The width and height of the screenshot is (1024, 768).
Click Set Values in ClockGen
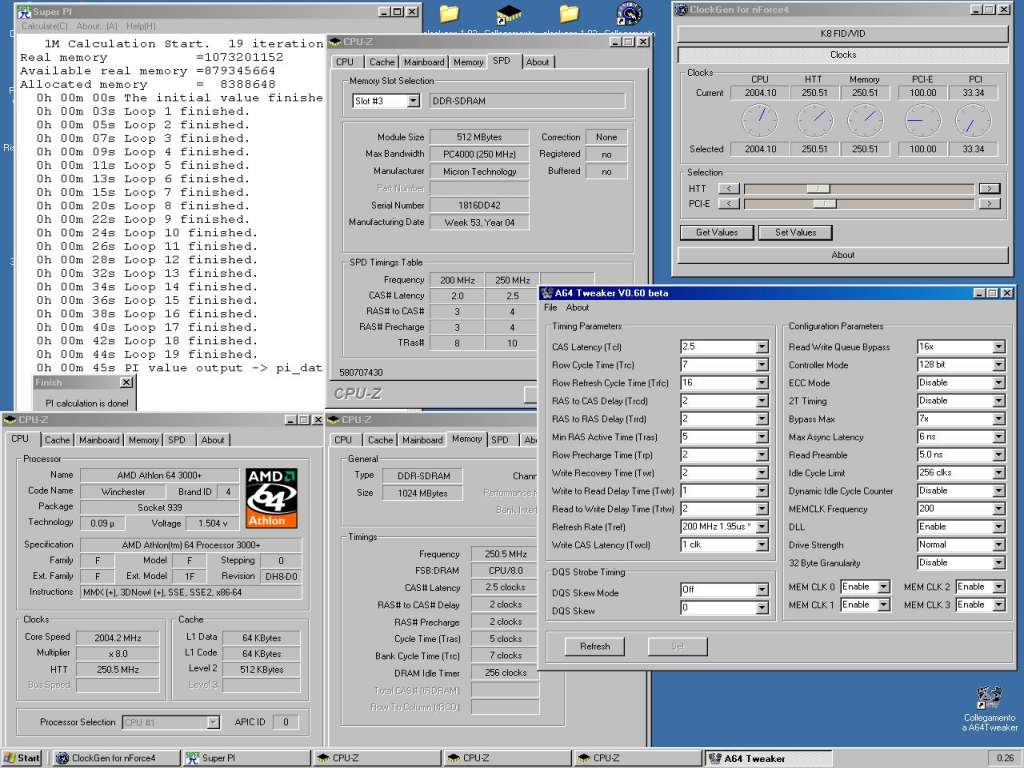coord(795,232)
